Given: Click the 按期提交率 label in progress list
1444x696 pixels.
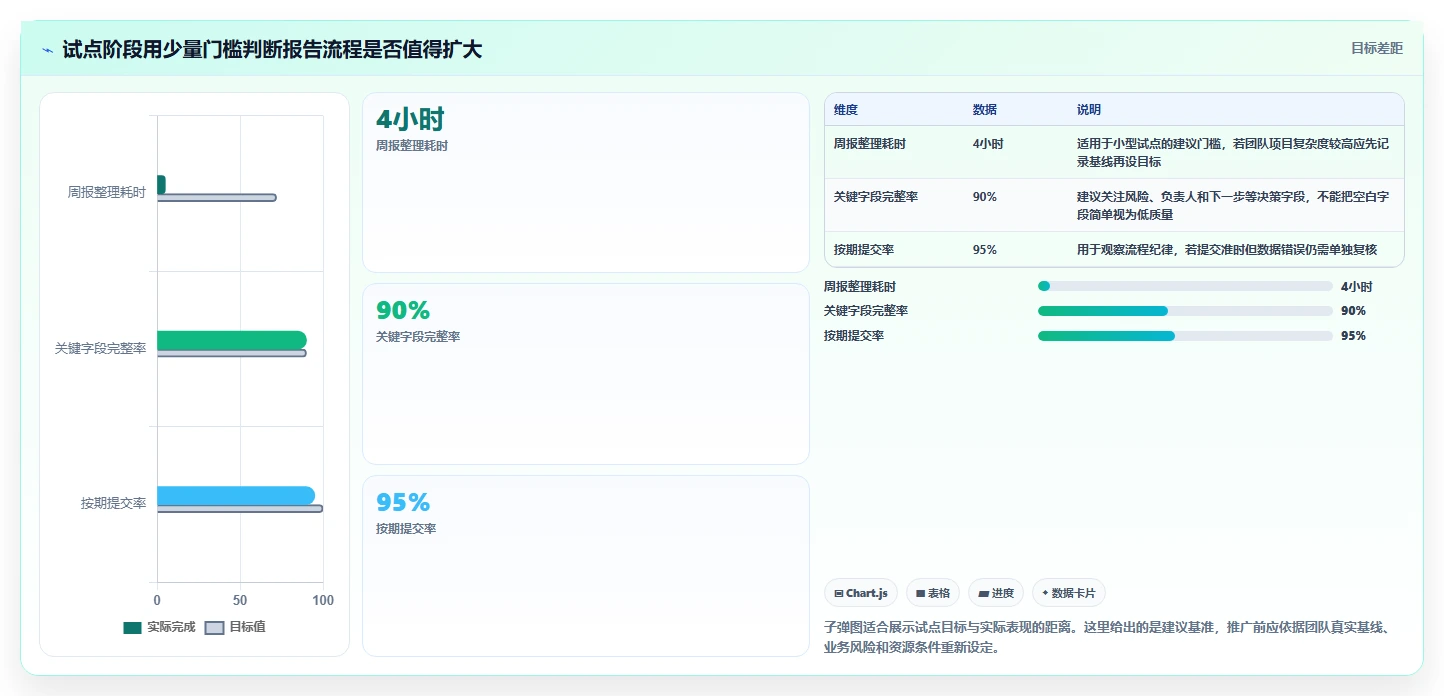Looking at the screenshot, I should click(854, 336).
